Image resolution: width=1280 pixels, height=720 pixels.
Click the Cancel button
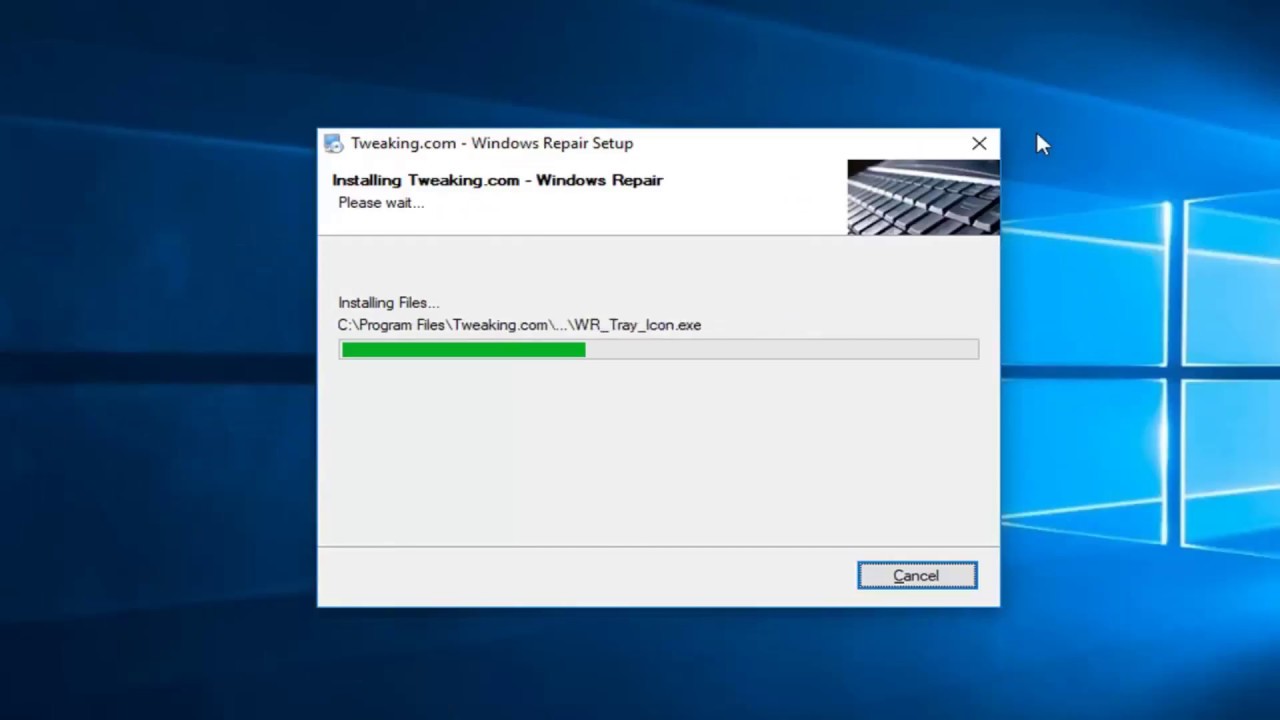click(917, 575)
